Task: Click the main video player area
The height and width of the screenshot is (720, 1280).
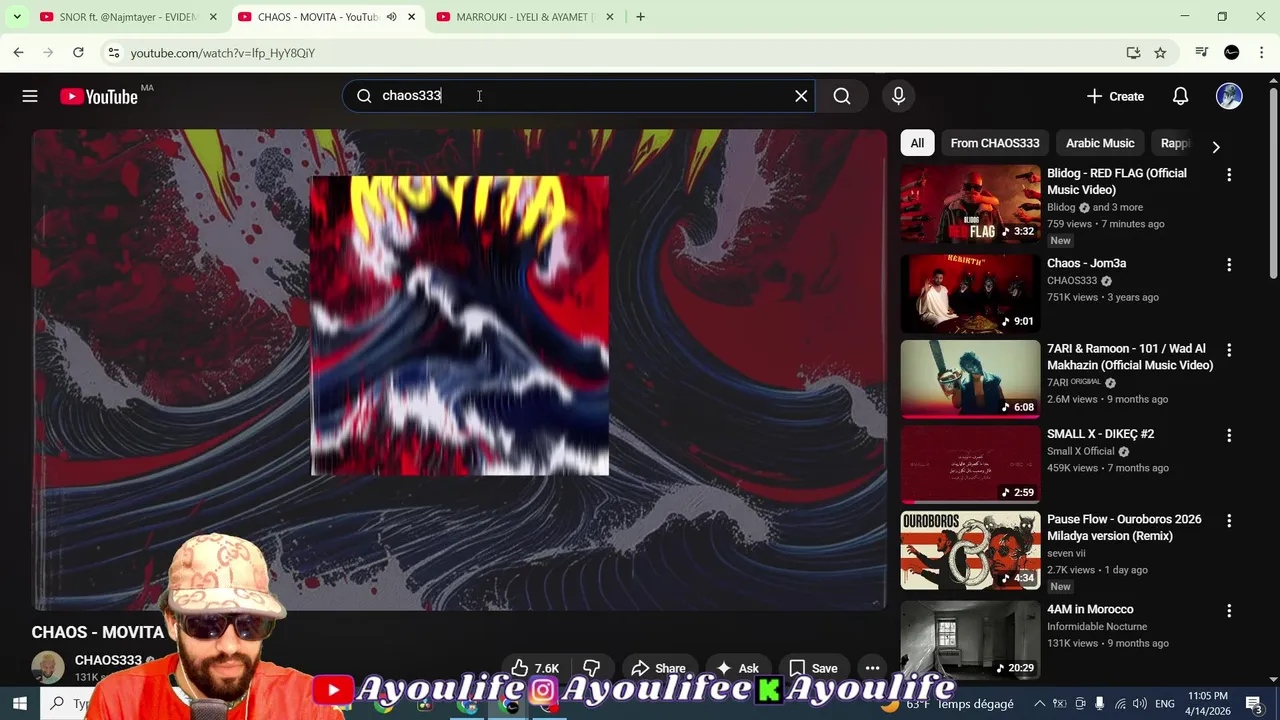Action: [460, 369]
